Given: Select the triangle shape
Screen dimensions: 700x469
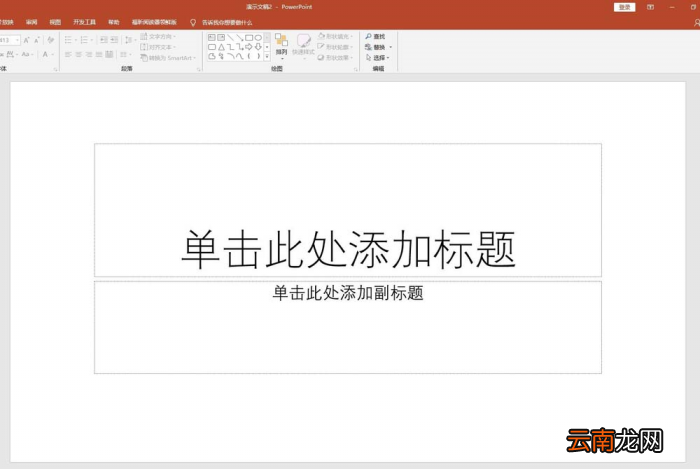Looking at the screenshot, I should tap(221, 47).
